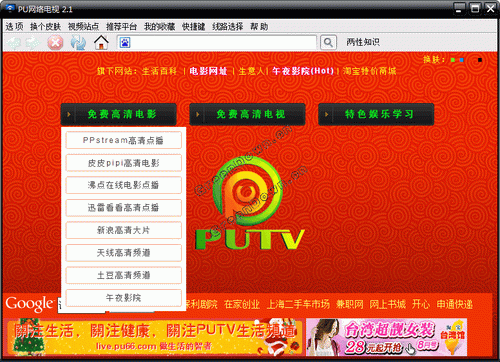The image size is (500, 362).
Task: Click the Google logo at the bottom
Action: click(x=29, y=304)
